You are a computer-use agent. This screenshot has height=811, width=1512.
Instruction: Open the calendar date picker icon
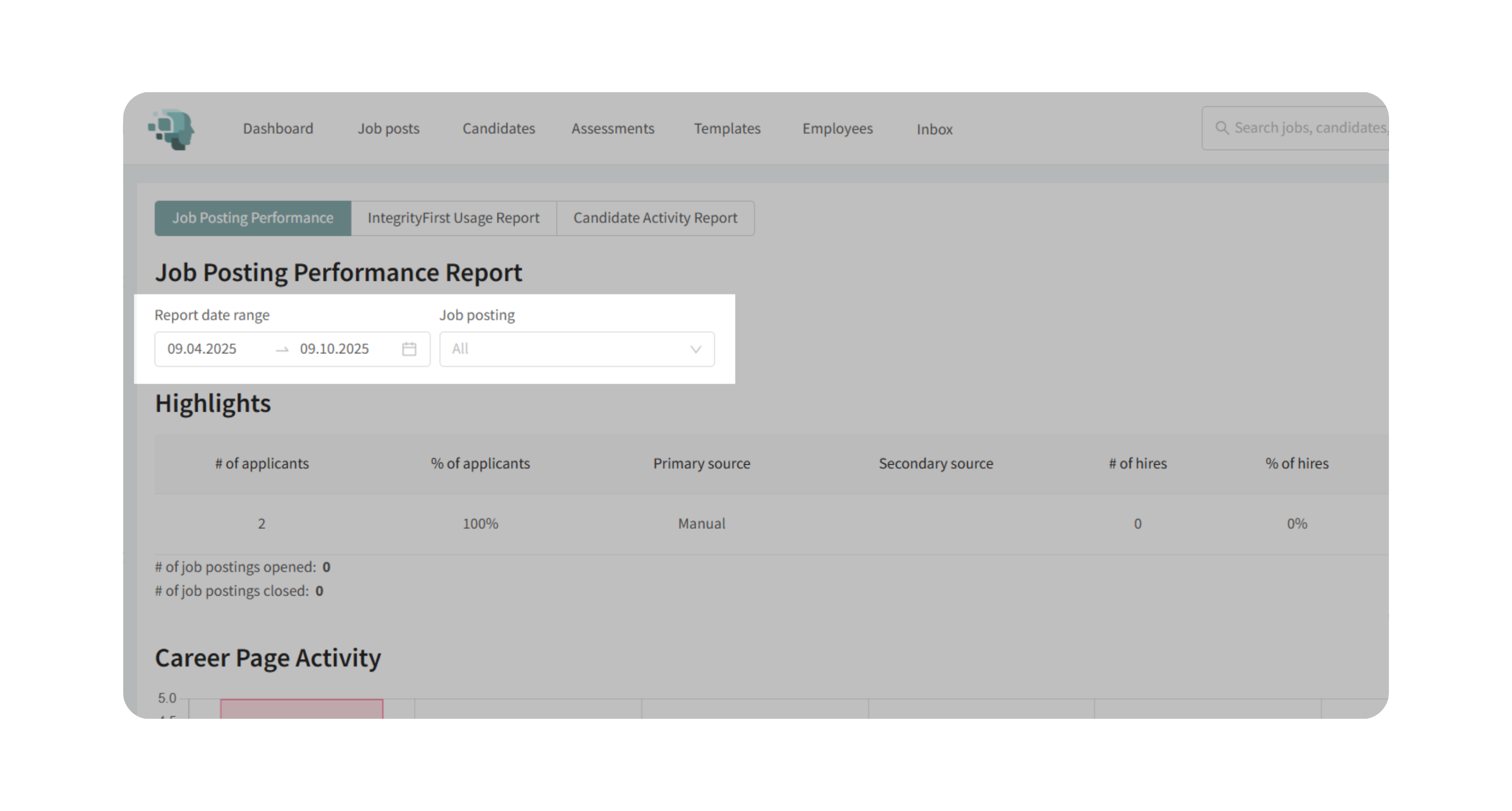[409, 349]
